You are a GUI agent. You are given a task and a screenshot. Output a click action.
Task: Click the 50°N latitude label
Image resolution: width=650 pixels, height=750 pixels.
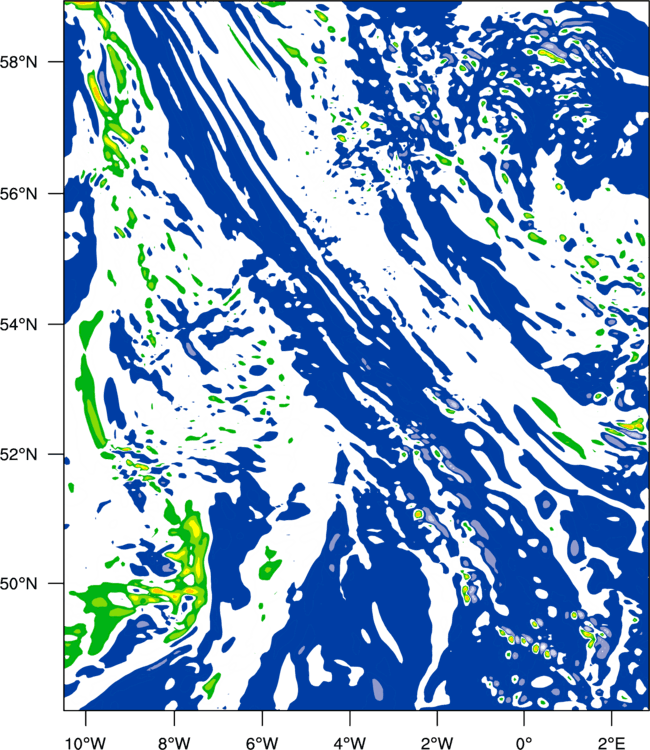[x=18, y=584]
